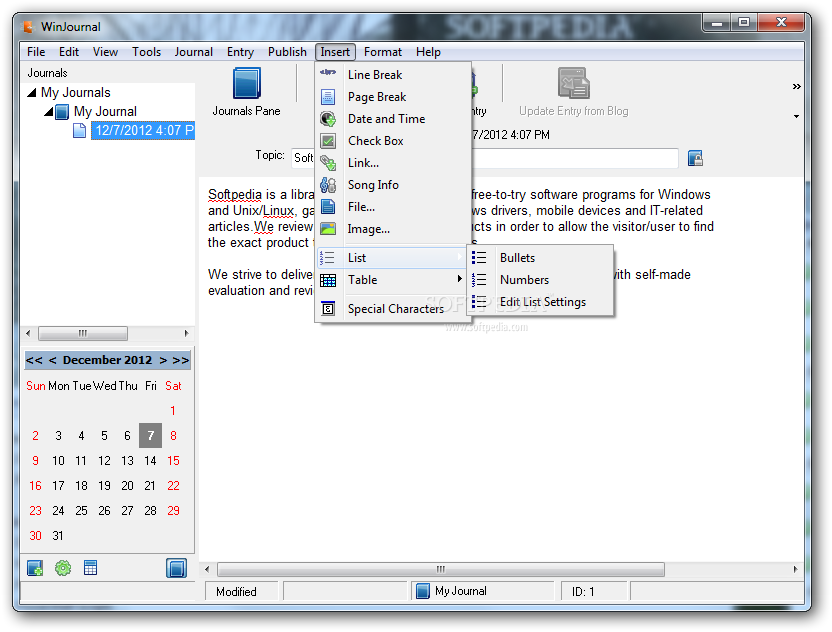Click the Link chain icon

(x=328, y=163)
